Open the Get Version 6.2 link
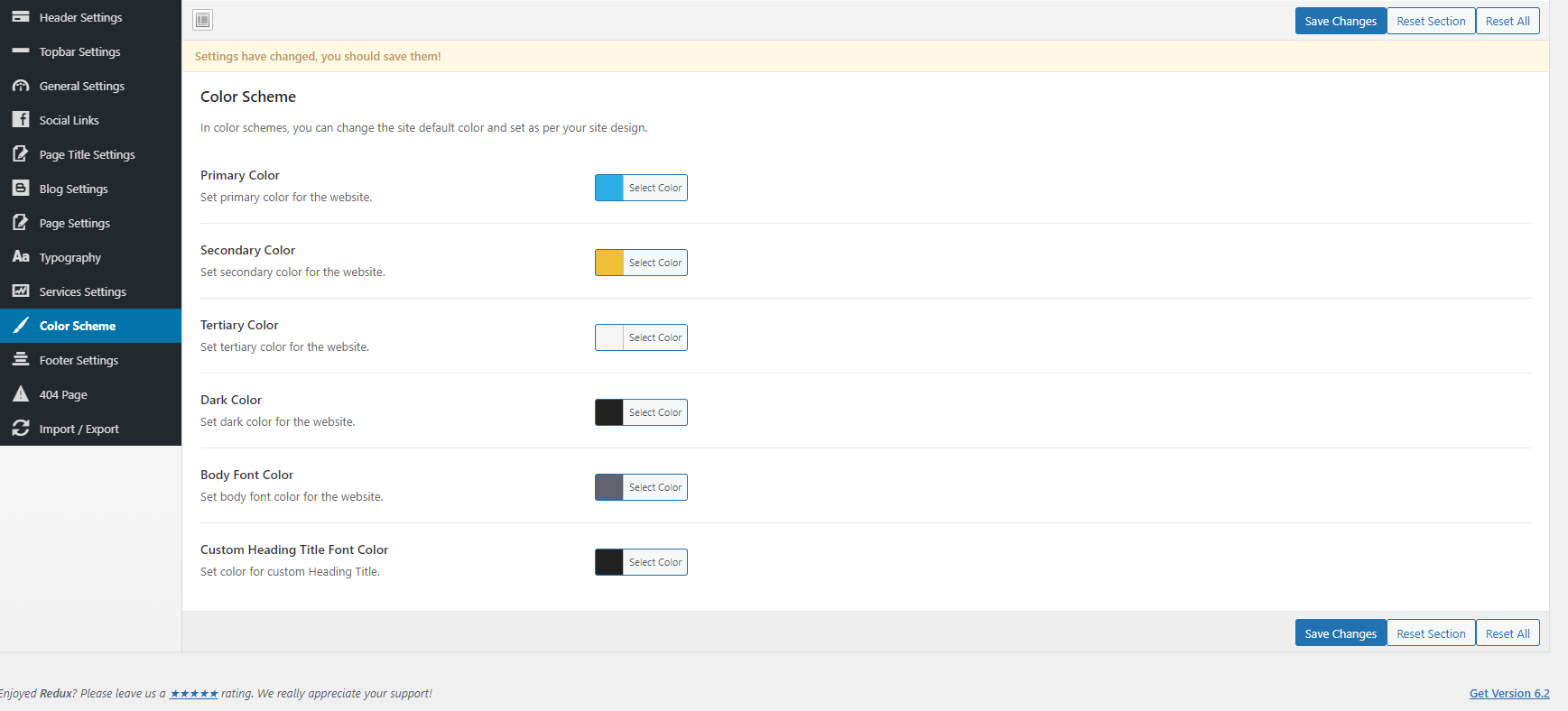The width and height of the screenshot is (1568, 711). click(x=1508, y=693)
